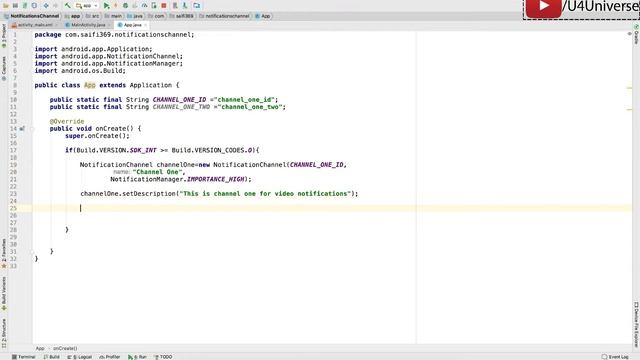The height and width of the screenshot is (360, 640).
Task: Open the Event Log
Action: (615, 357)
